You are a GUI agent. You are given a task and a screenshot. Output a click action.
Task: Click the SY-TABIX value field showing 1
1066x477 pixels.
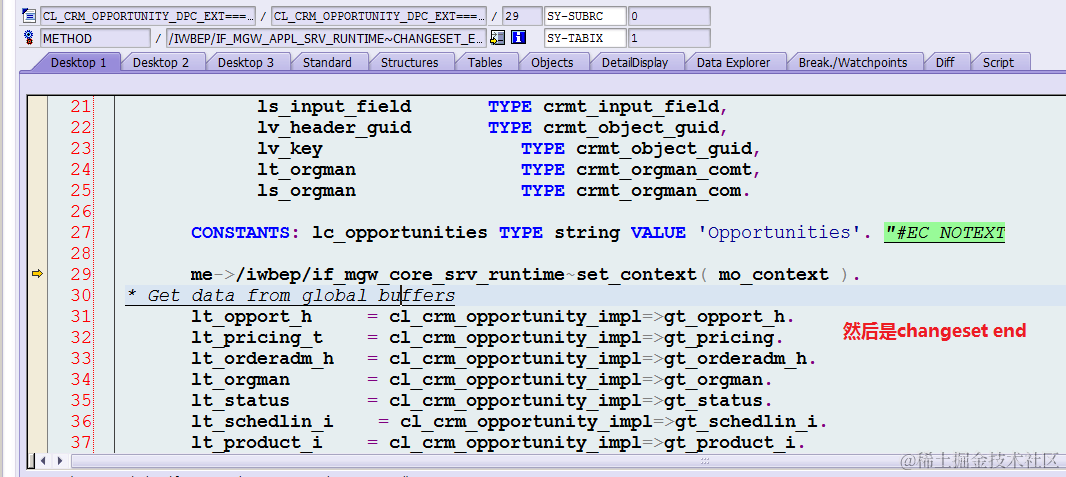(x=669, y=38)
